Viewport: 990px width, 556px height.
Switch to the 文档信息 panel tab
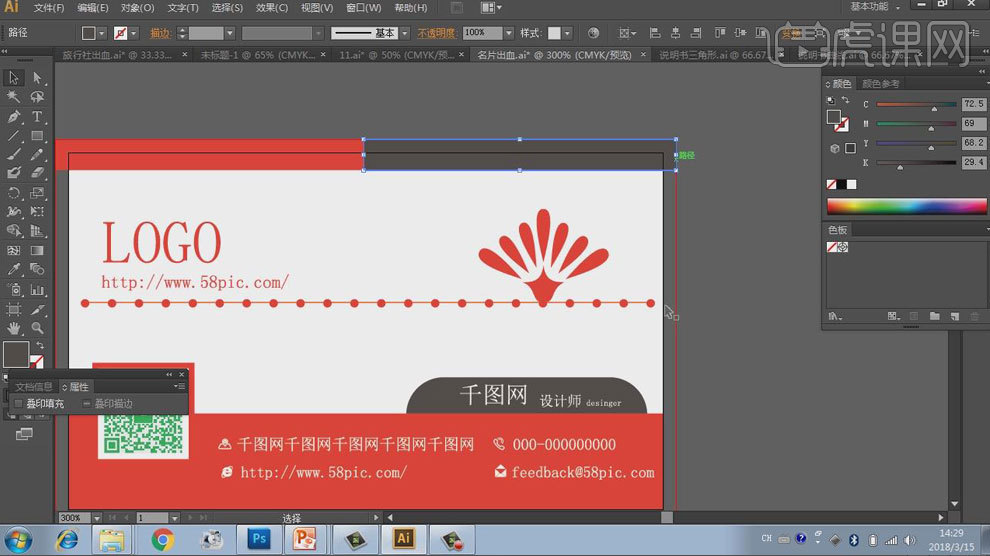tap(33, 387)
